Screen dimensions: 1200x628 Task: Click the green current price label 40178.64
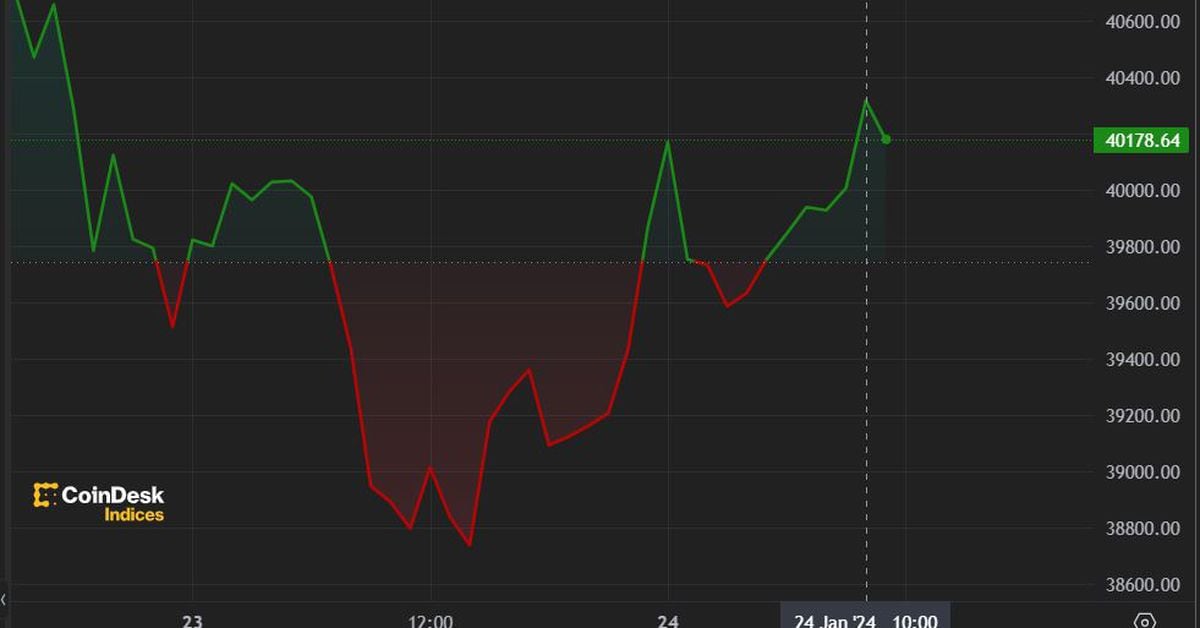1143,140
